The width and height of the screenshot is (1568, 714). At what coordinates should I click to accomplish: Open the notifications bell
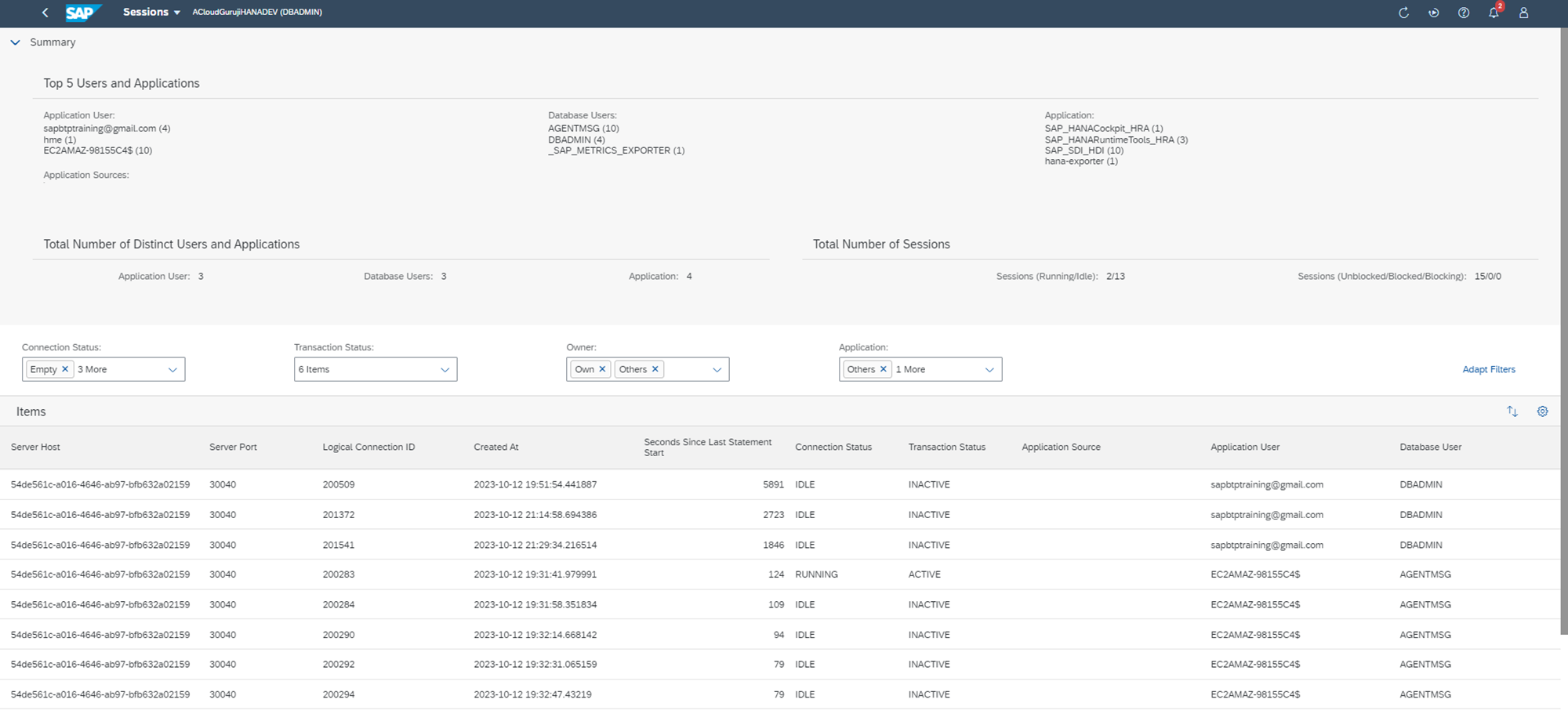pyautogui.click(x=1493, y=13)
